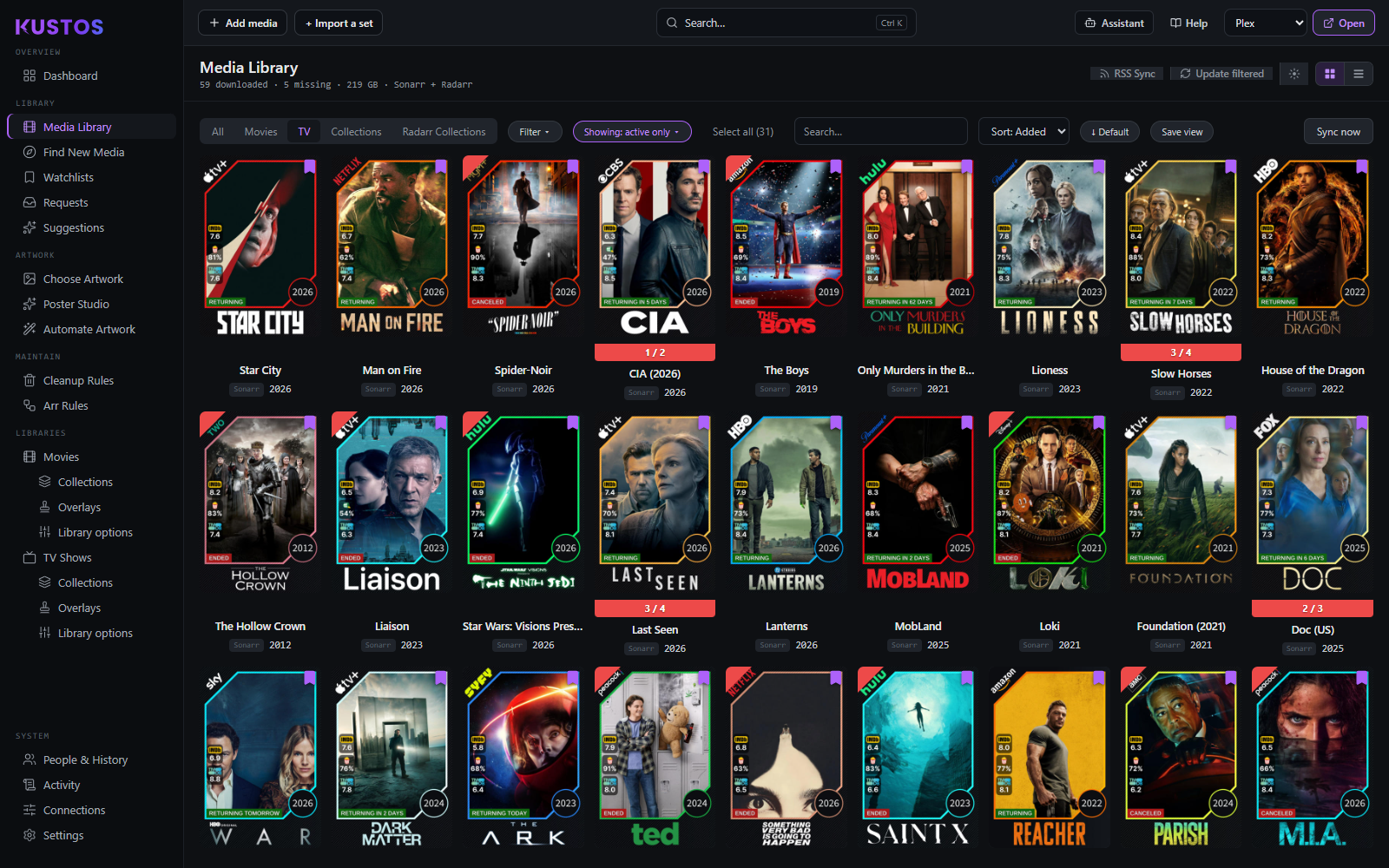Toggle bookmark flag on Star City poster
This screenshot has height=868, width=1389.
(309, 167)
